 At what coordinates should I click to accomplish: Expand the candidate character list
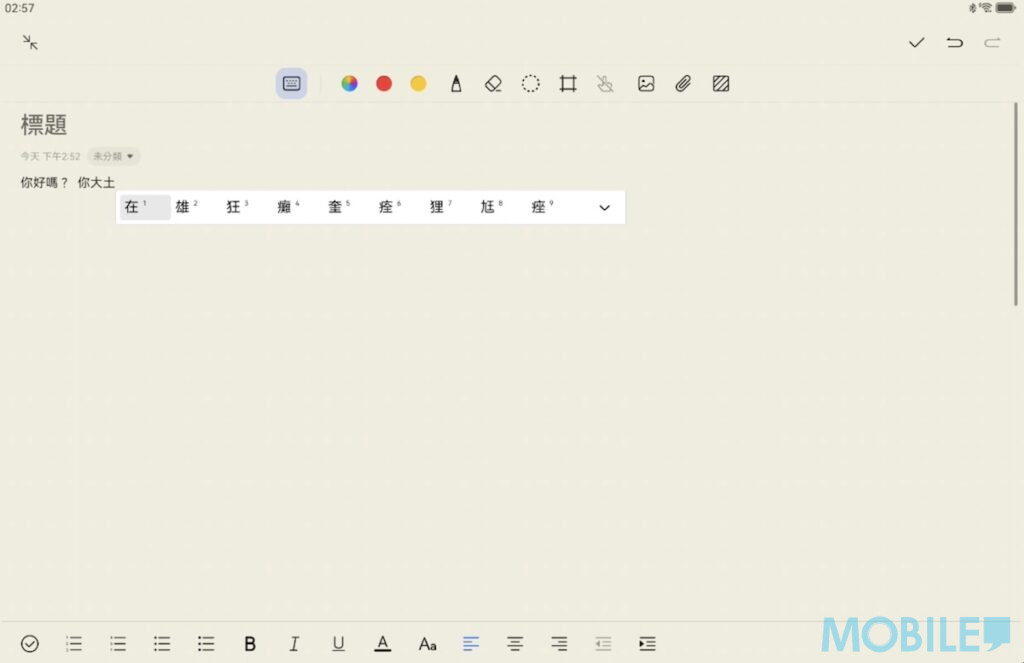coord(604,208)
